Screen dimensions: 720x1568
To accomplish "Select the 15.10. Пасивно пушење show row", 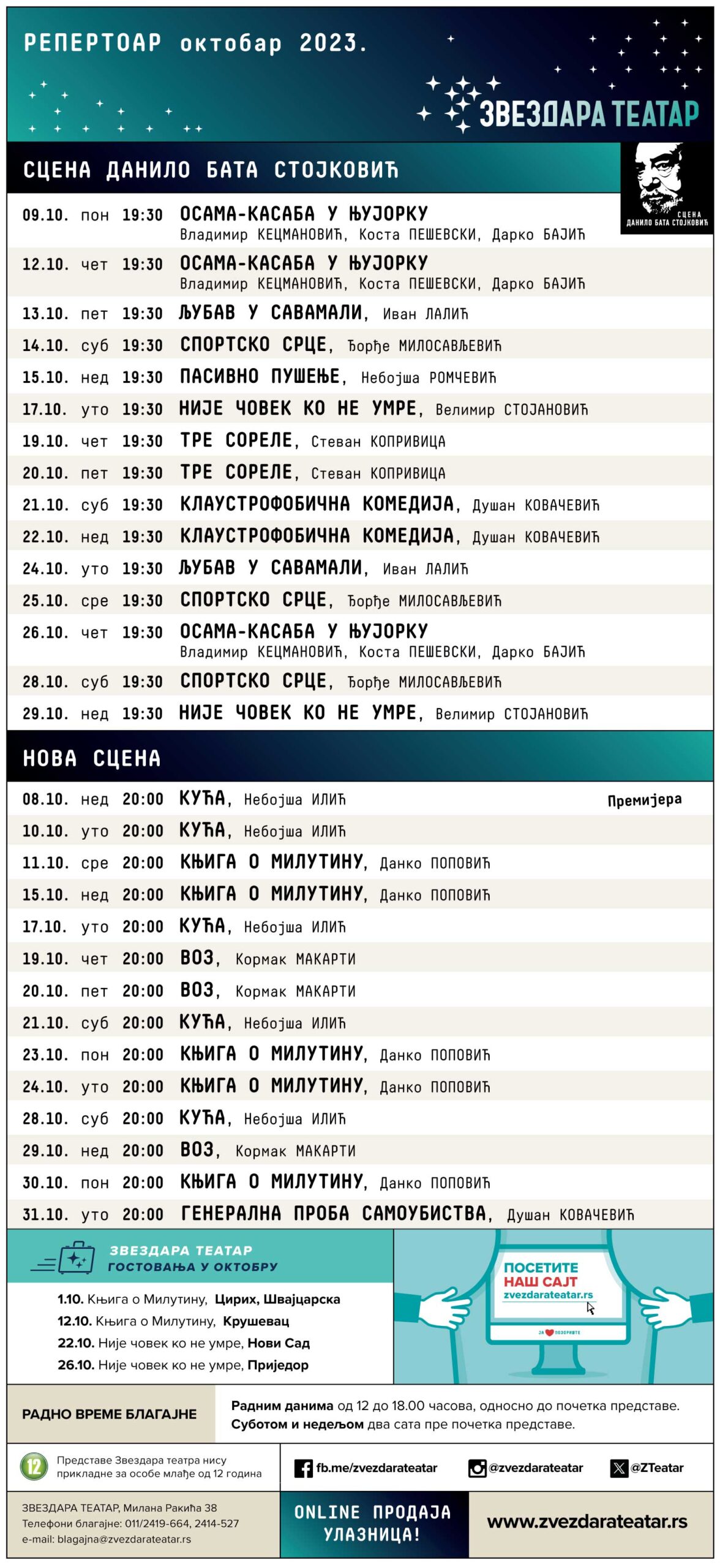I will point(260,377).
